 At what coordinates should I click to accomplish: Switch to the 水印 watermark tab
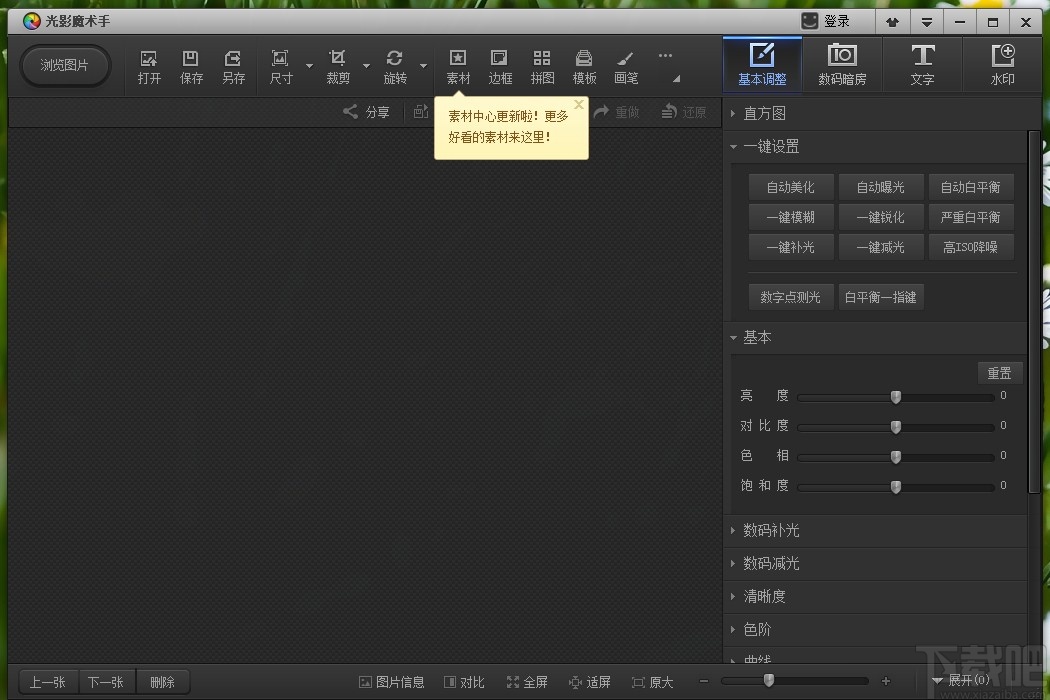point(1002,65)
